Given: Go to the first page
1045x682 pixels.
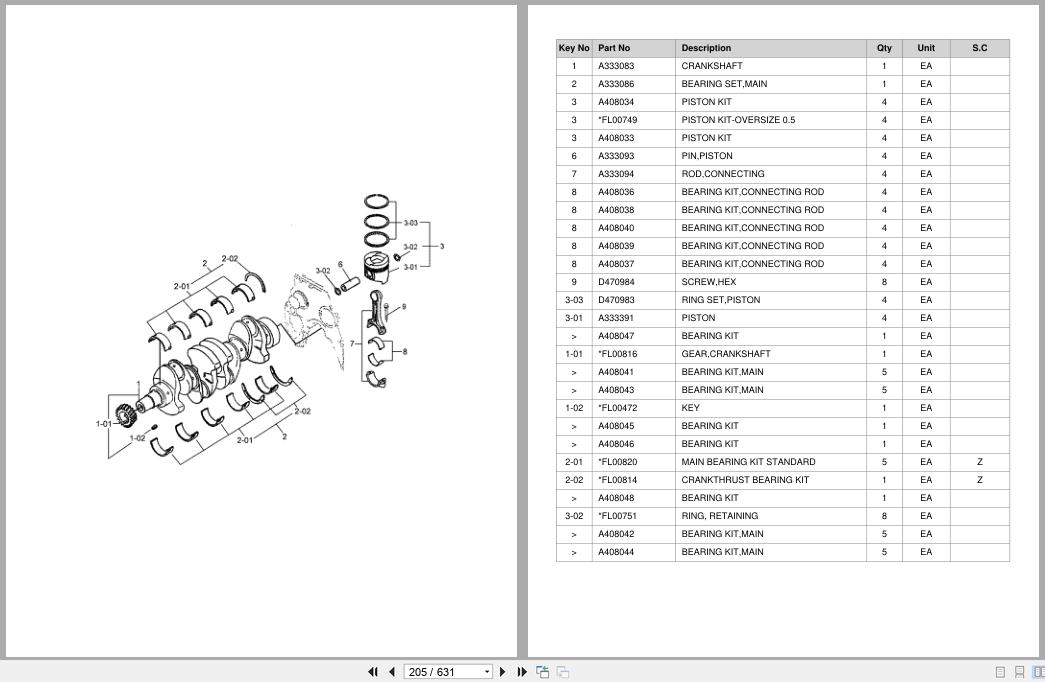Looking at the screenshot, I should [373, 672].
